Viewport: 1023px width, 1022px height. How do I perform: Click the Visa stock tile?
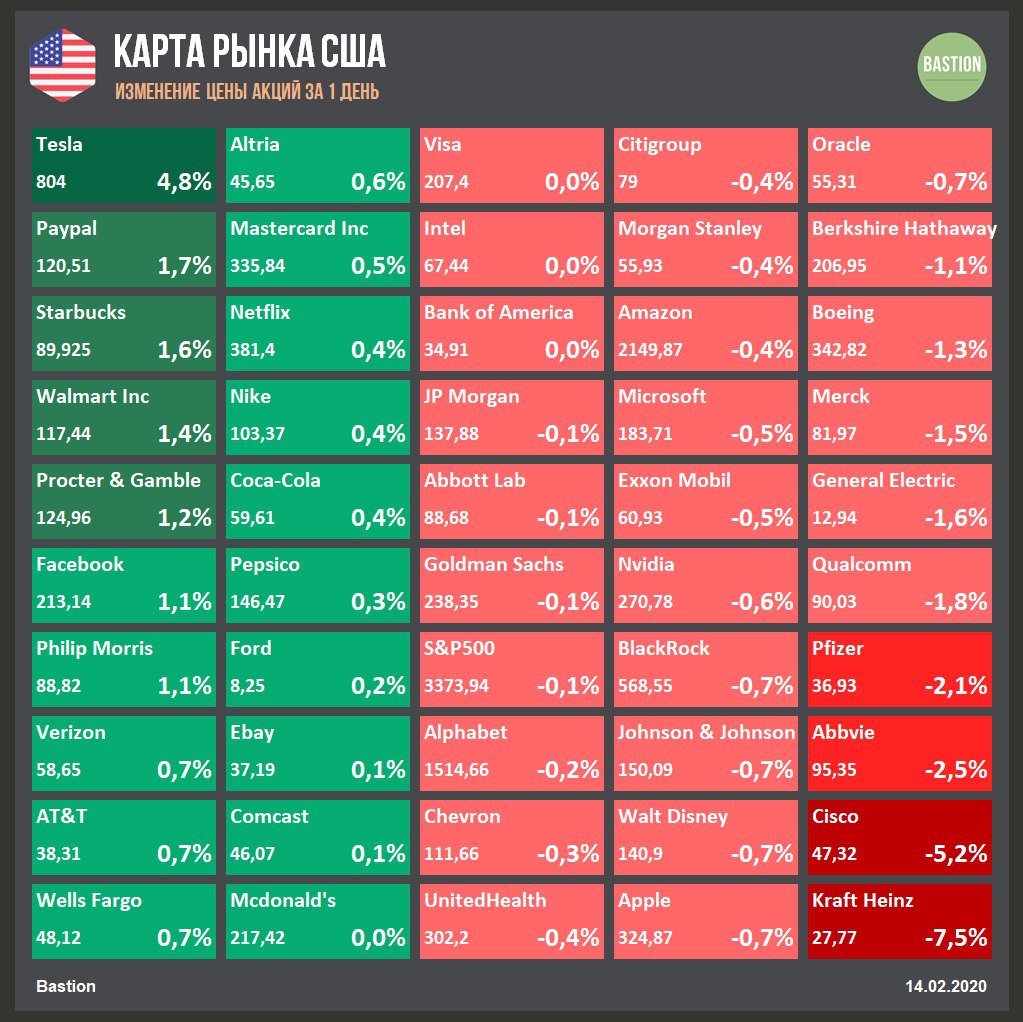pyautogui.click(x=512, y=165)
